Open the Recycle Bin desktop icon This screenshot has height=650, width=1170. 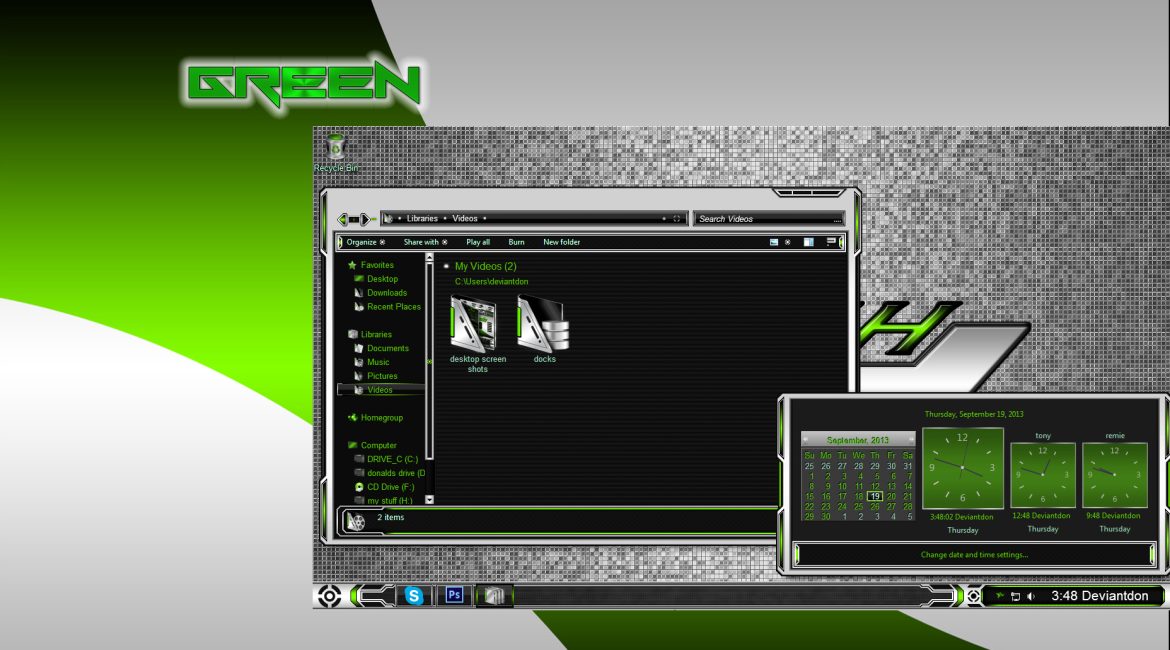point(337,150)
